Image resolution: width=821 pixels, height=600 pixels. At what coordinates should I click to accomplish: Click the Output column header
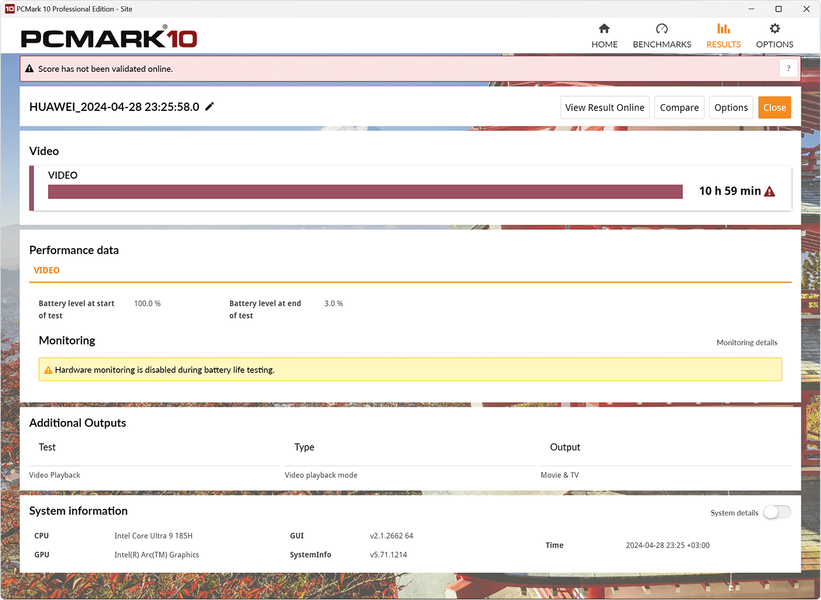pyautogui.click(x=565, y=447)
